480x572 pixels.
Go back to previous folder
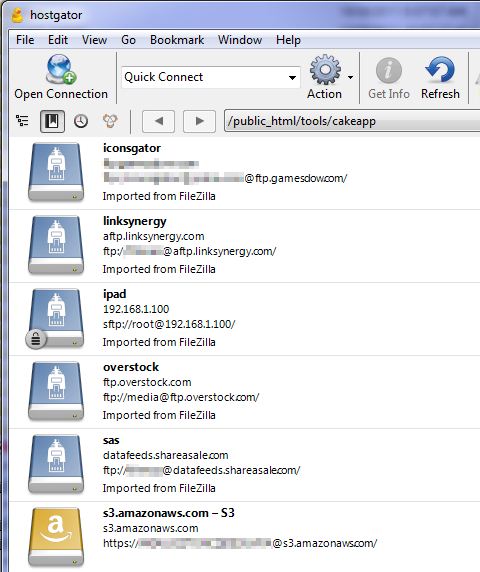158,121
